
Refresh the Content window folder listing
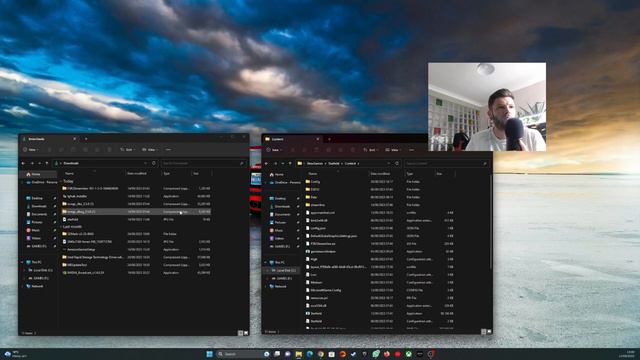point(397,163)
